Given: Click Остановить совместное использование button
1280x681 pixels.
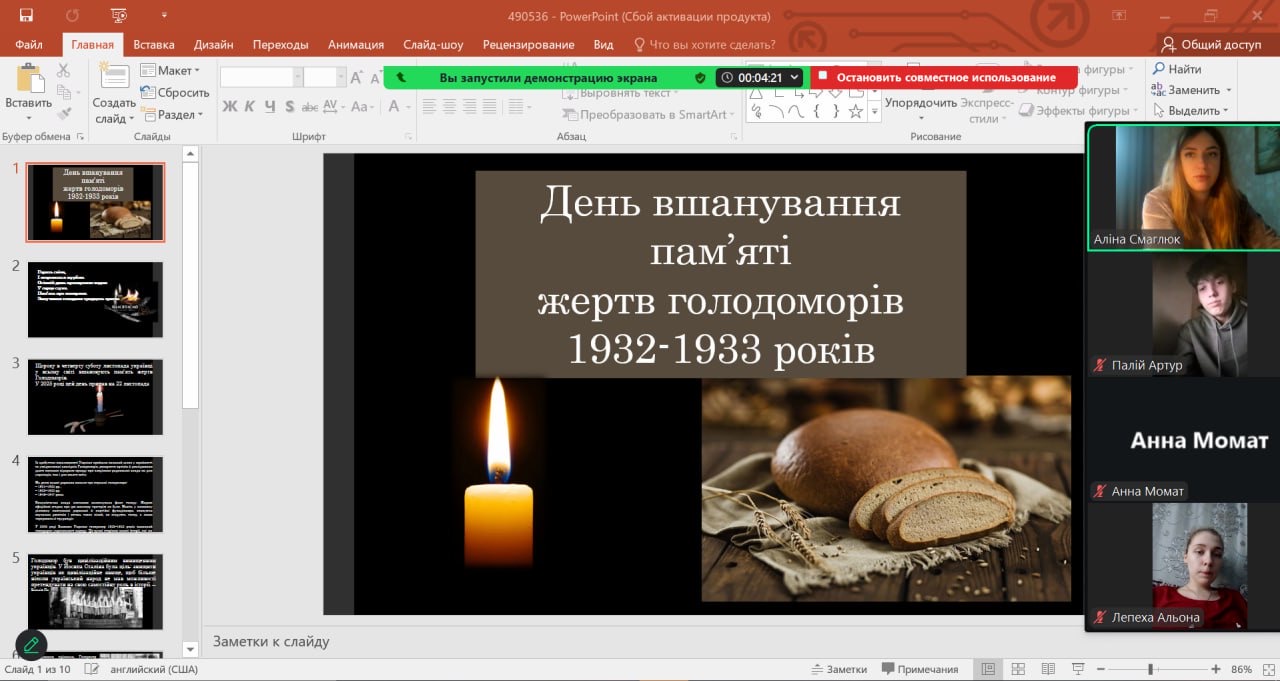Looking at the screenshot, I should pos(944,77).
